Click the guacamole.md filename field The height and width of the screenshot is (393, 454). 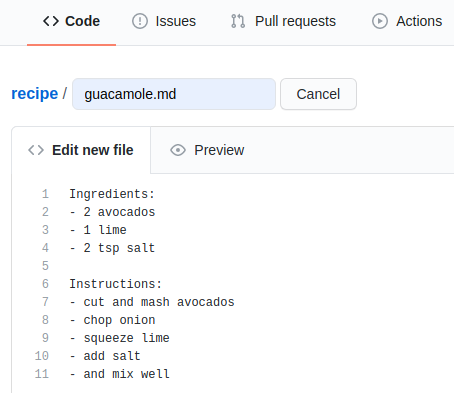click(x=174, y=94)
